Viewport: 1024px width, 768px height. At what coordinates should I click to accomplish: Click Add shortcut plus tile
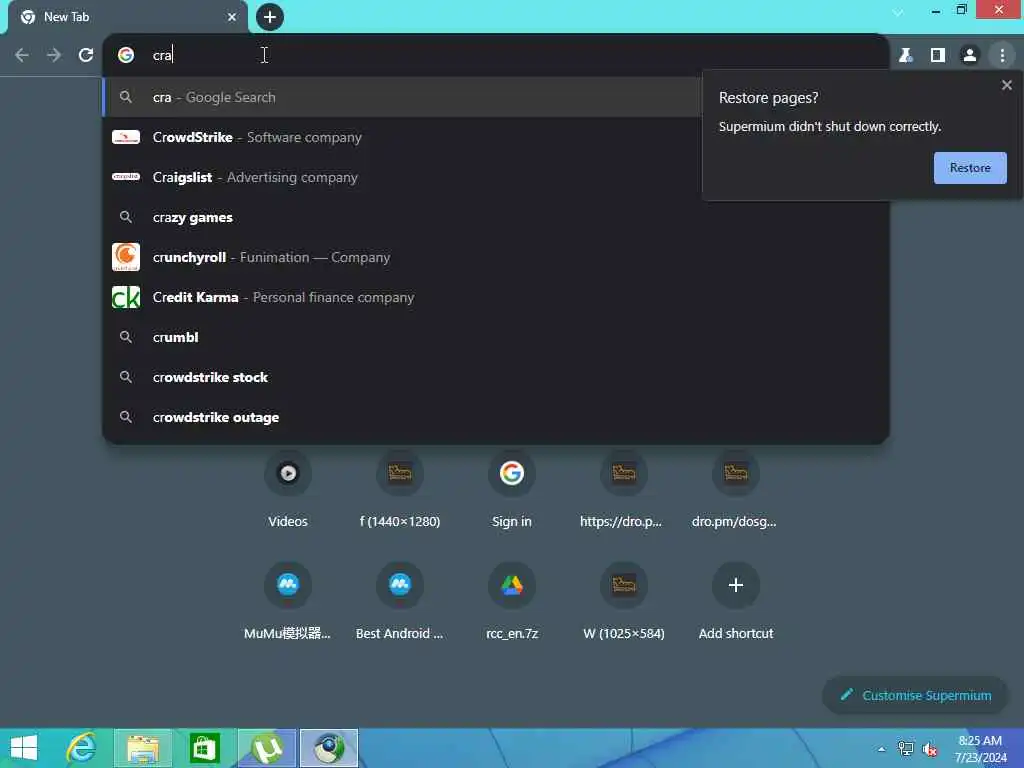click(x=735, y=601)
